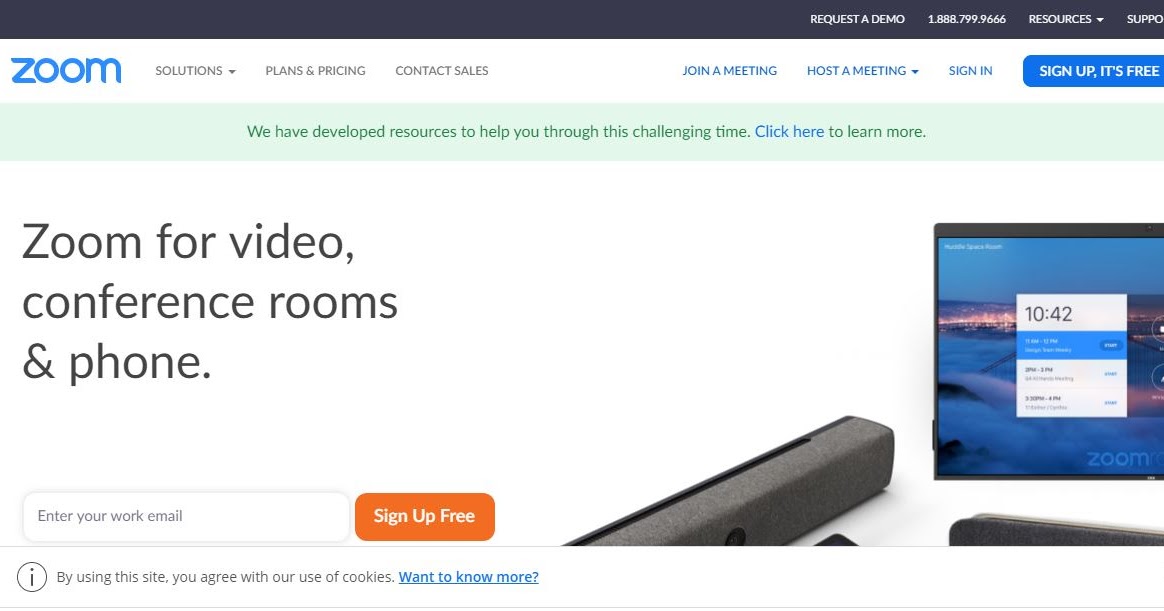Click Join a Meeting link
1164x611 pixels.
click(x=730, y=71)
